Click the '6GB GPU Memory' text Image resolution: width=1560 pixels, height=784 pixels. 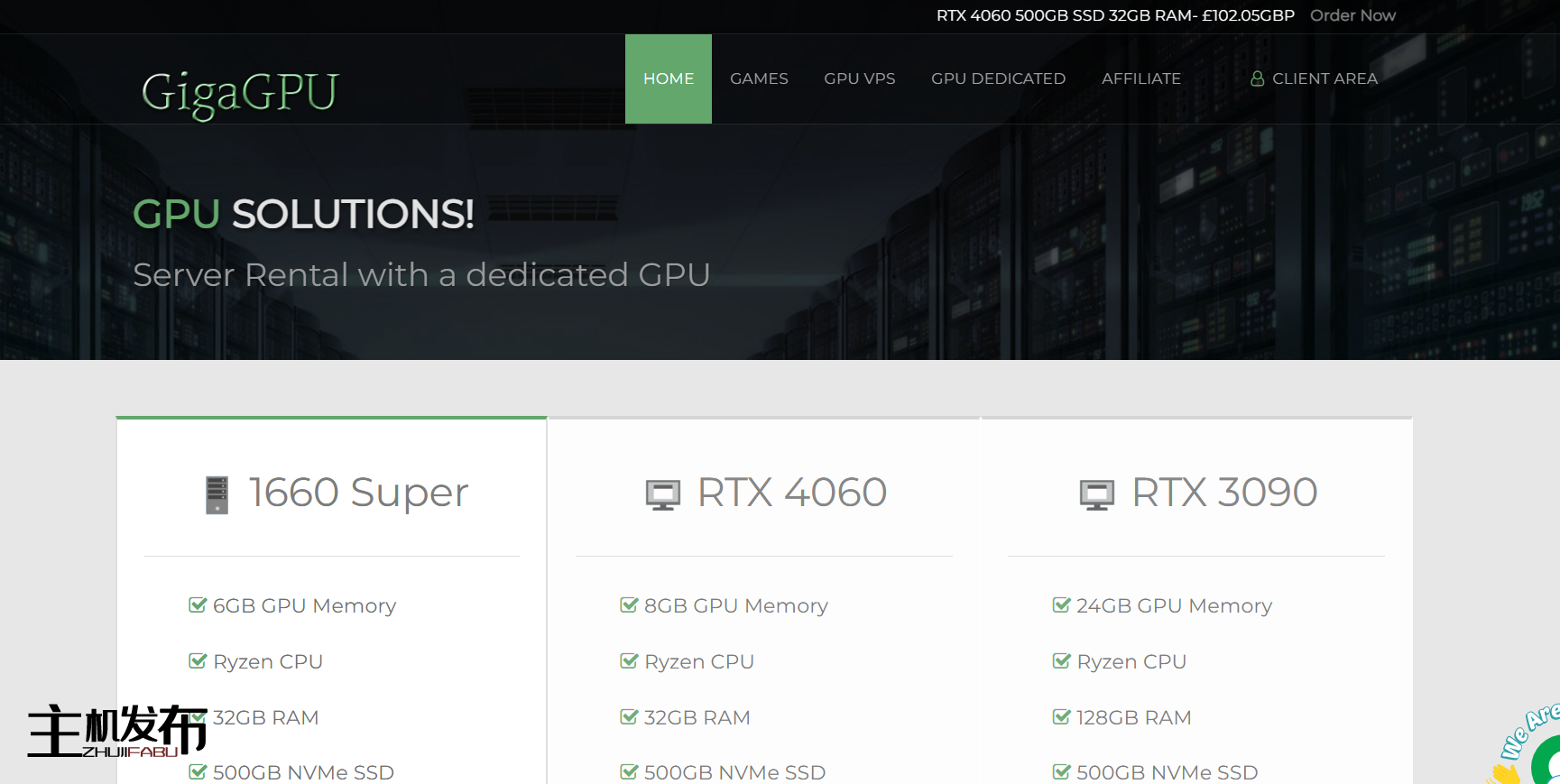pyautogui.click(x=304, y=606)
